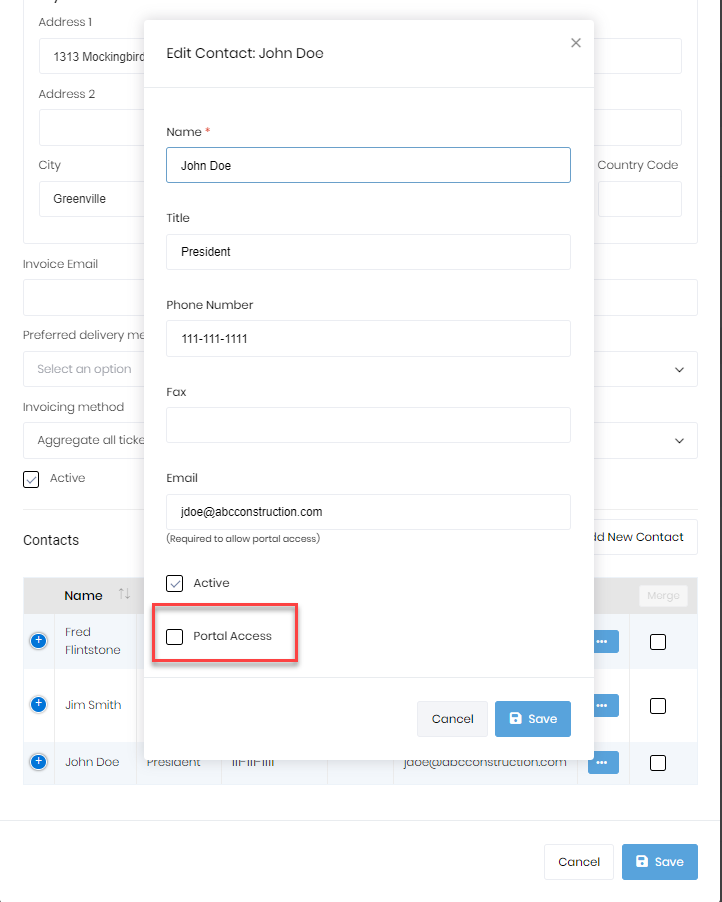Cancel the customer page at bottom
This screenshot has height=902, width=722.
point(579,861)
